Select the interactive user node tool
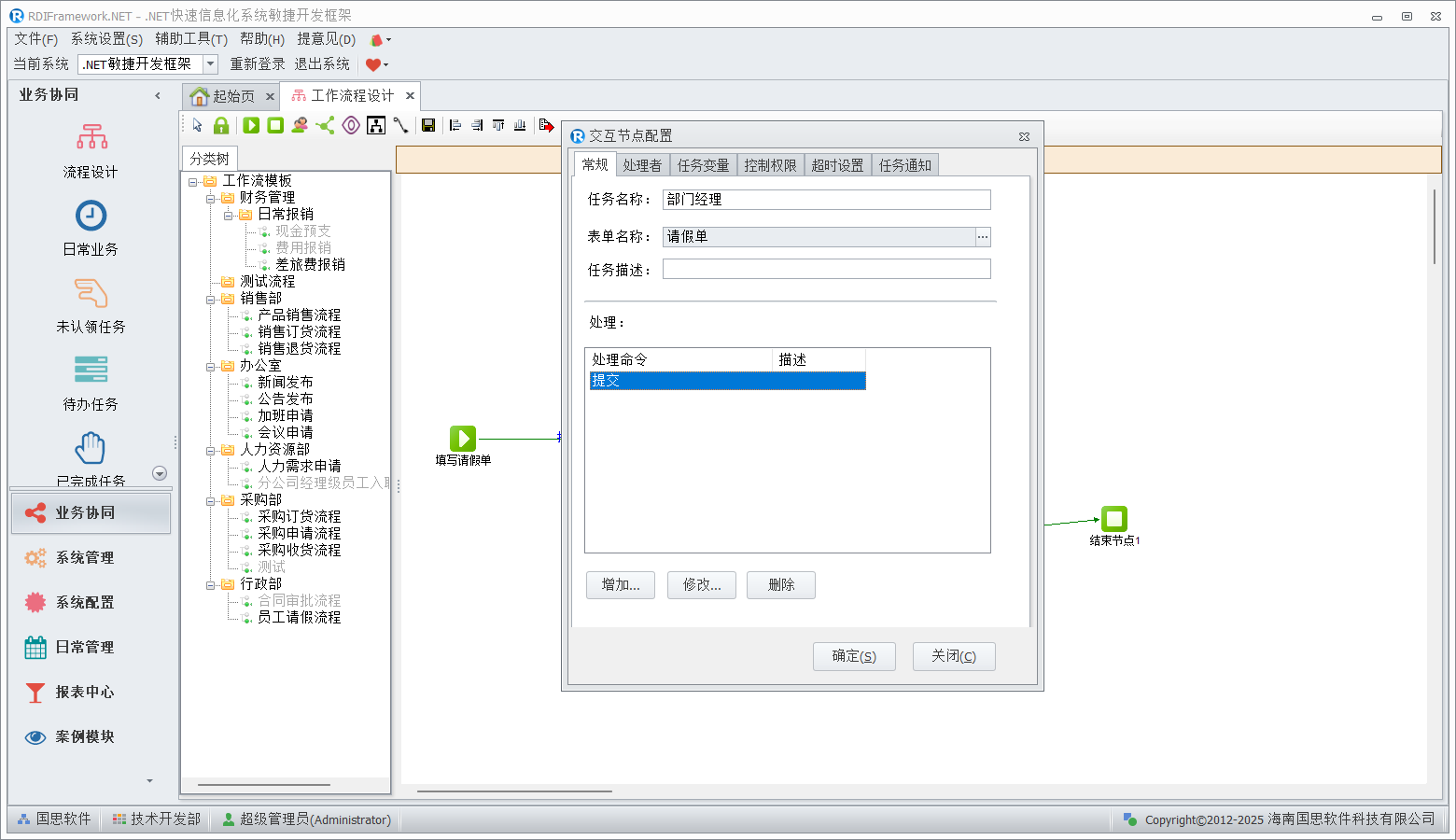 (300, 125)
